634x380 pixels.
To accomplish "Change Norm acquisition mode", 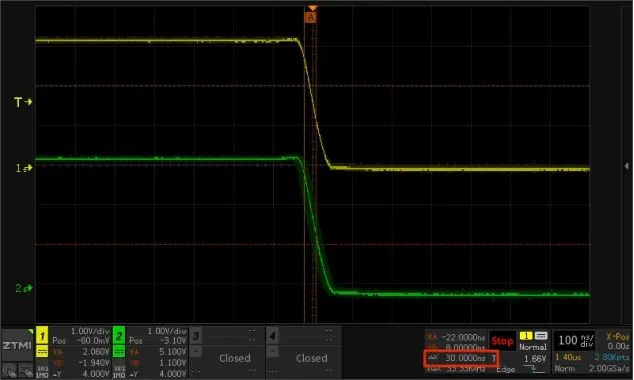I will (x=564, y=368).
